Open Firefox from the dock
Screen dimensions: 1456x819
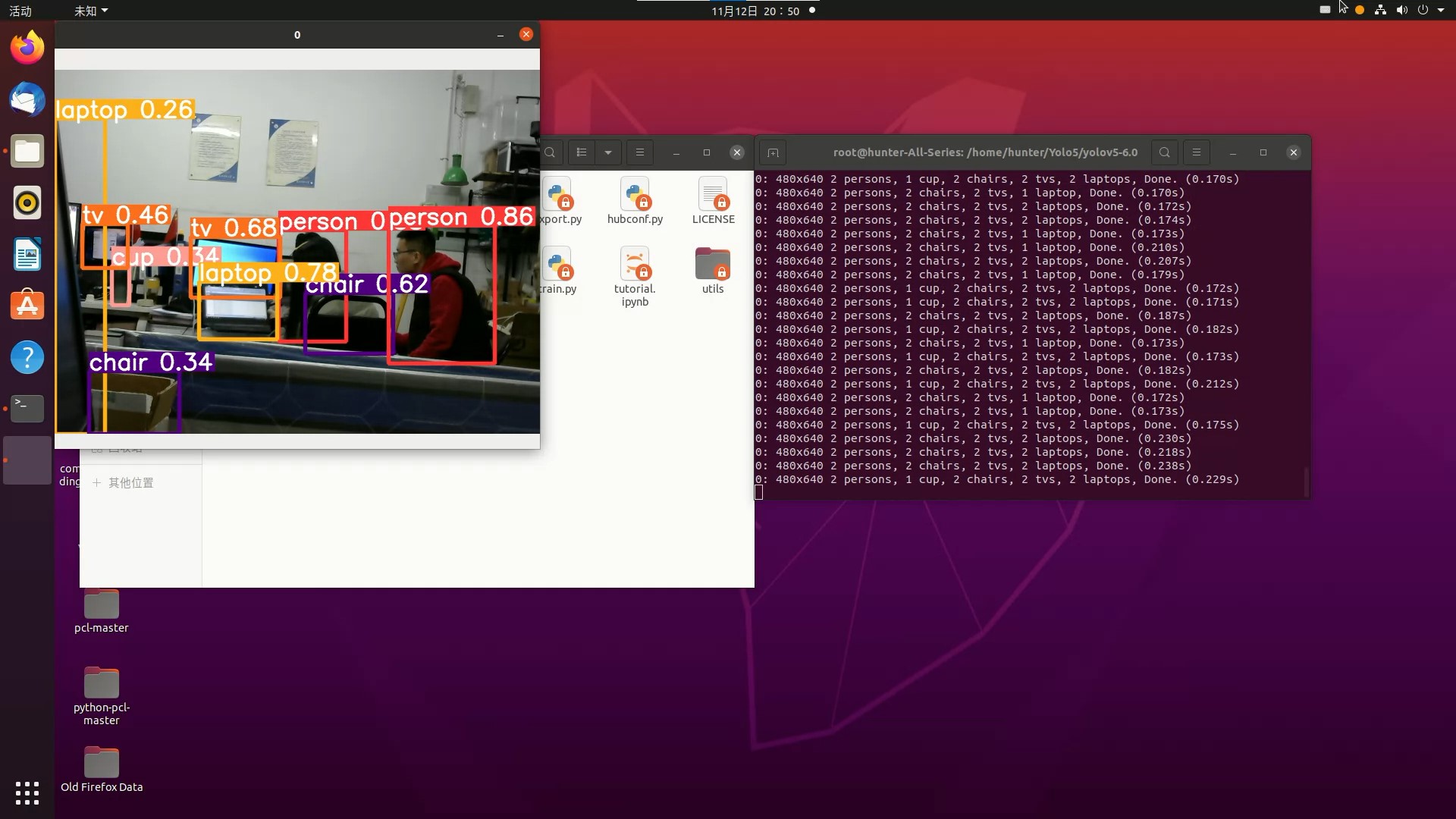(x=27, y=48)
